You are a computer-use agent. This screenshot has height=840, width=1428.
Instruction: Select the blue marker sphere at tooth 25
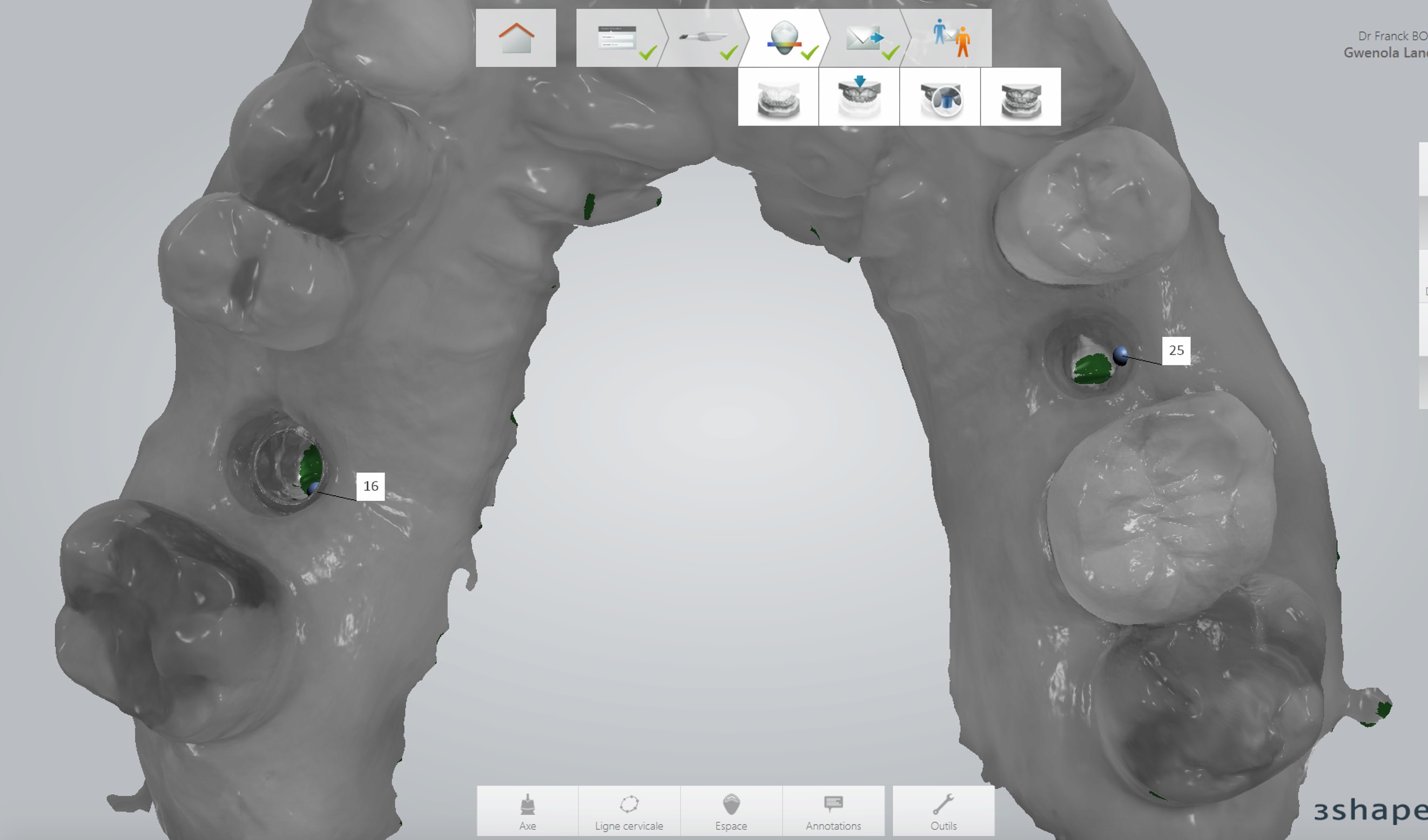click(x=1120, y=356)
